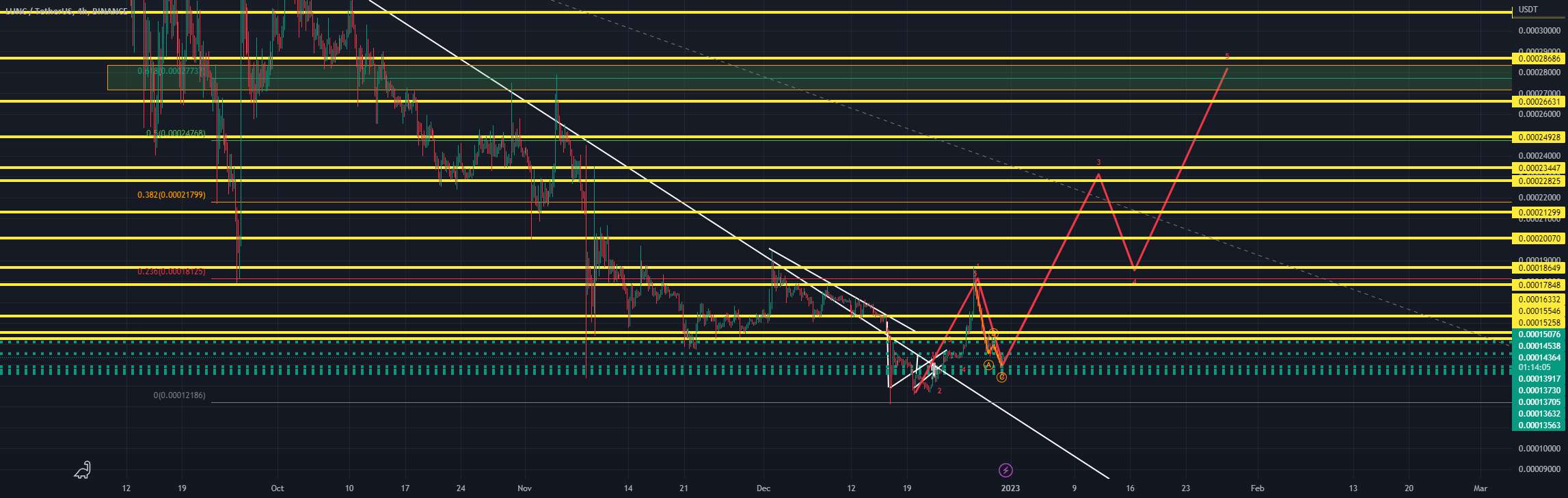Click the red wave 5 projection label
1568x498 pixels.
[x=1227, y=56]
